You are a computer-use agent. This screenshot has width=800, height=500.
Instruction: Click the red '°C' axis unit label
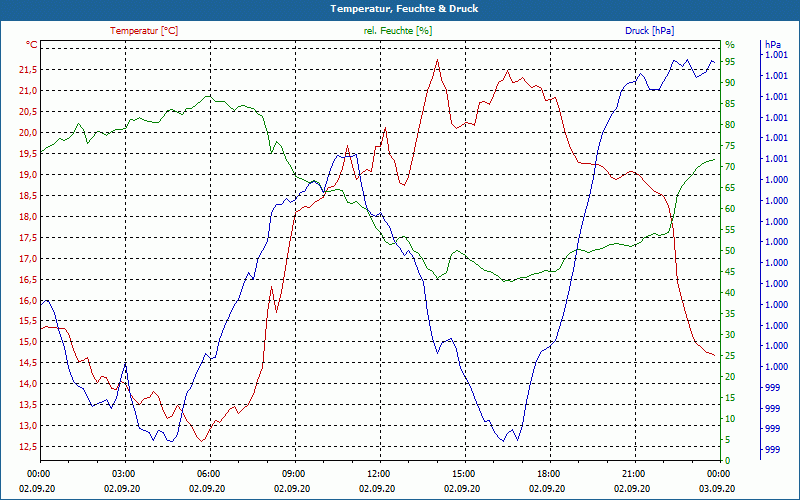point(32,45)
